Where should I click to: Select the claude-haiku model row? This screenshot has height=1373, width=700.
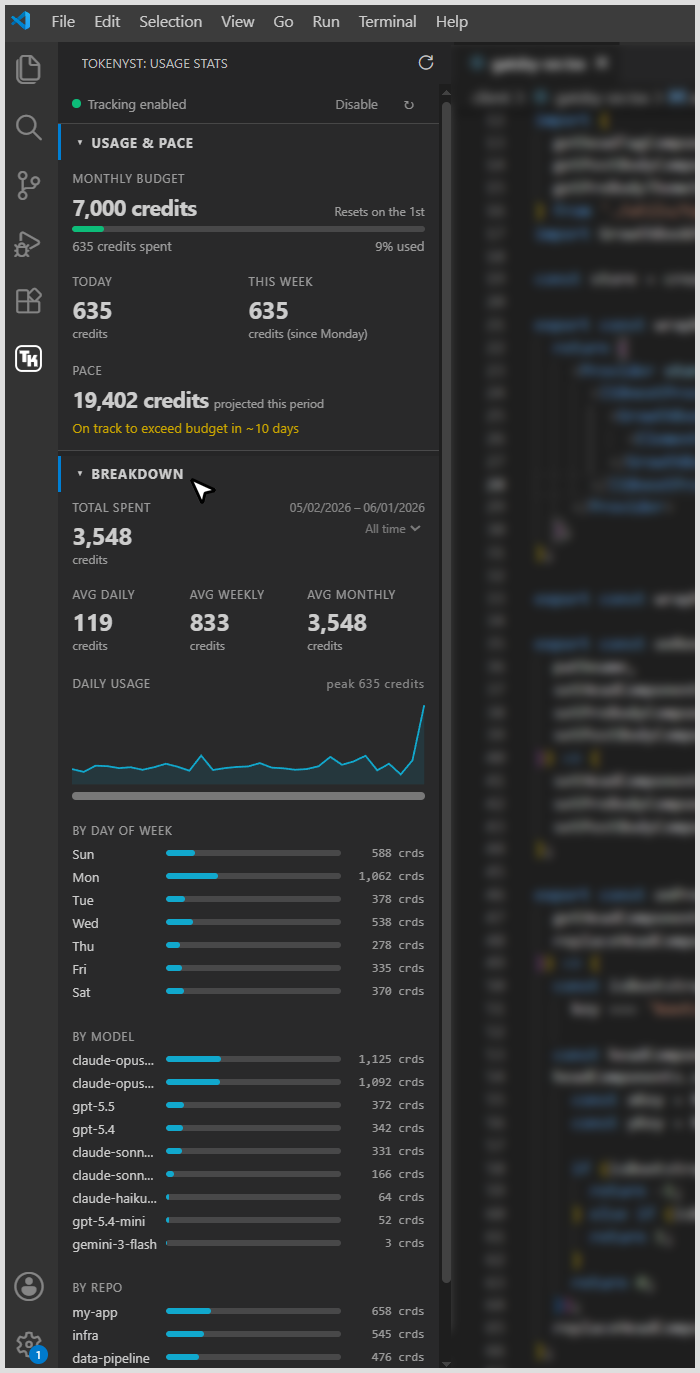click(248, 1197)
